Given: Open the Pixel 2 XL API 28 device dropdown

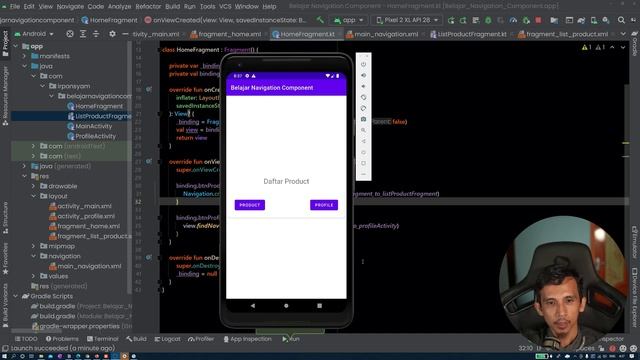Looking at the screenshot, I should [x=407, y=20].
